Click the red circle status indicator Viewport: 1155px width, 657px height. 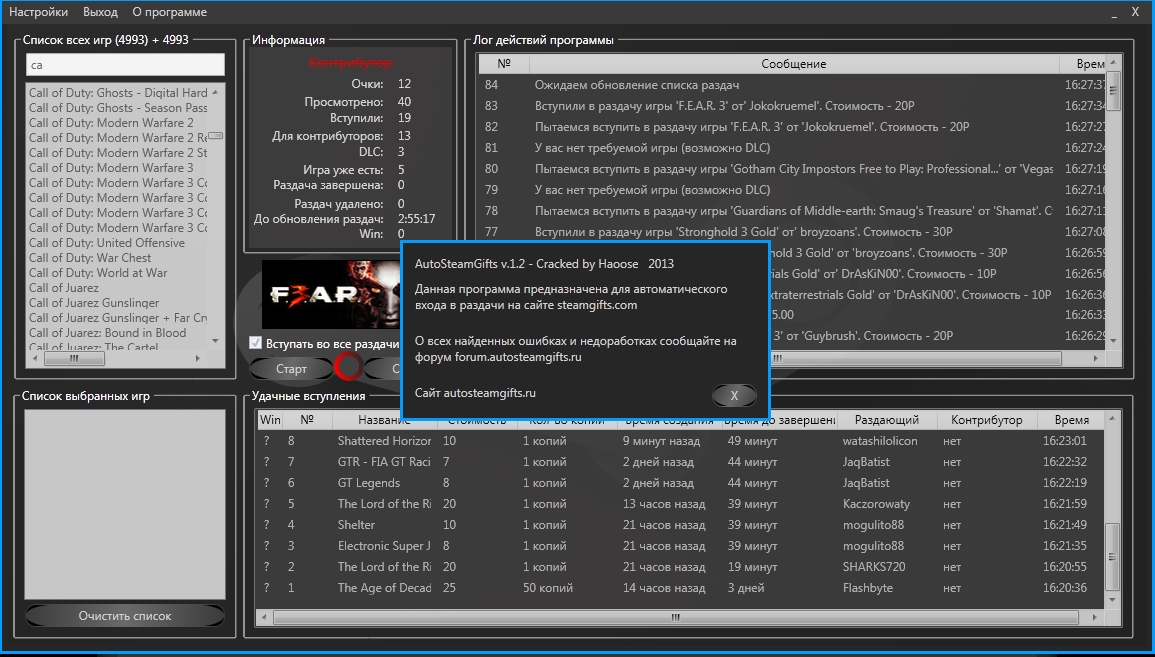(x=348, y=366)
